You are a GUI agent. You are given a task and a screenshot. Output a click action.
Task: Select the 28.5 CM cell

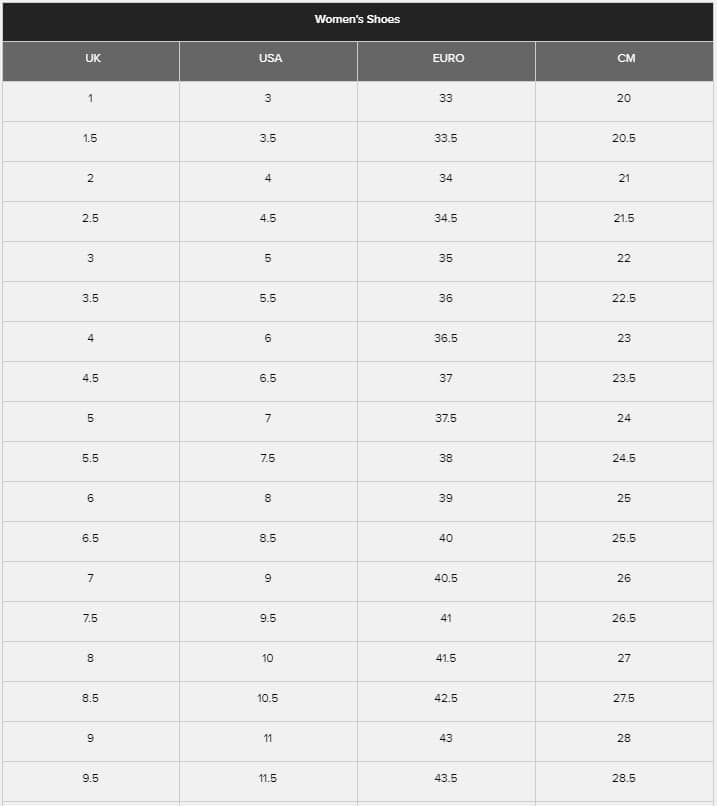624,778
